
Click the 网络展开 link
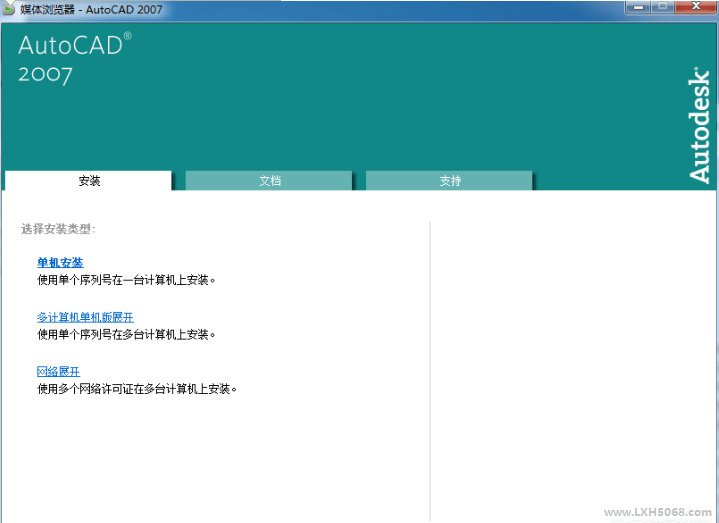58,372
